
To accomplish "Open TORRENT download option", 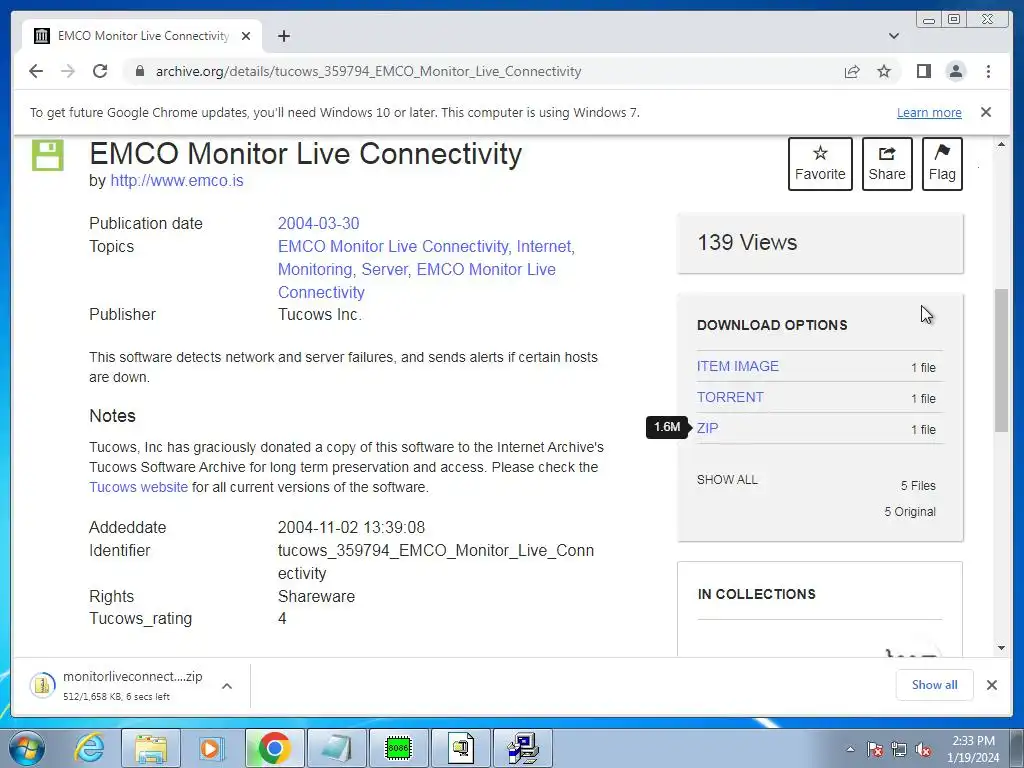I will pos(730,397).
